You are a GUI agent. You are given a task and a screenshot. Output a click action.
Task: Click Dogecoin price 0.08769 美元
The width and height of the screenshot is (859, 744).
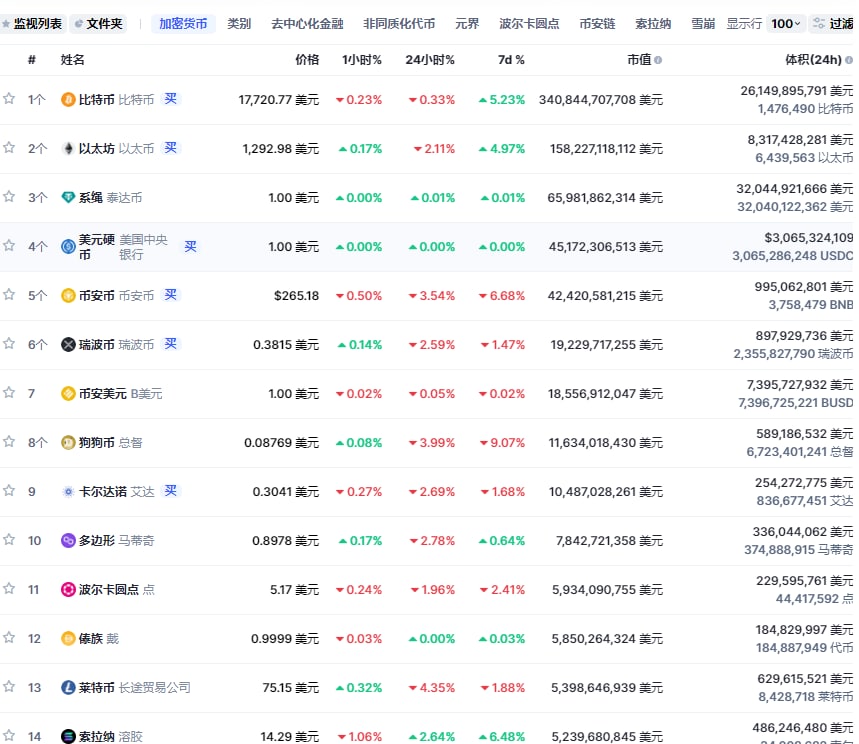282,443
